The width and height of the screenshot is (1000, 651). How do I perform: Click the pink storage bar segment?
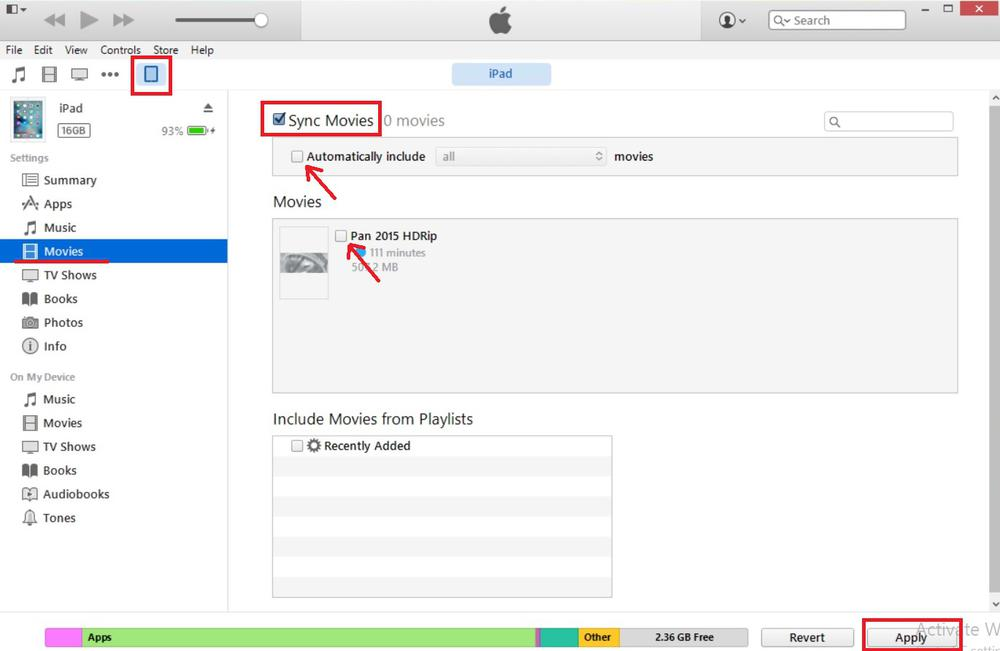pos(64,637)
